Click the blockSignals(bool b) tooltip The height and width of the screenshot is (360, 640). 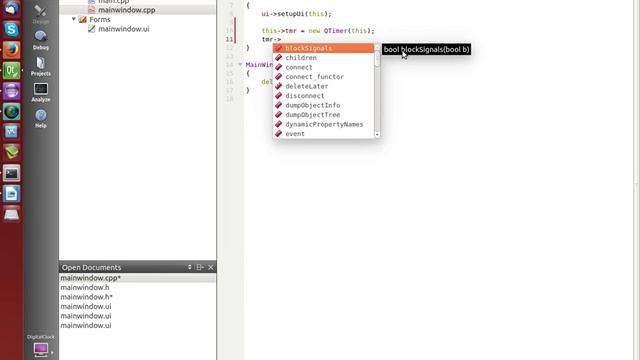pyautogui.click(x=426, y=49)
